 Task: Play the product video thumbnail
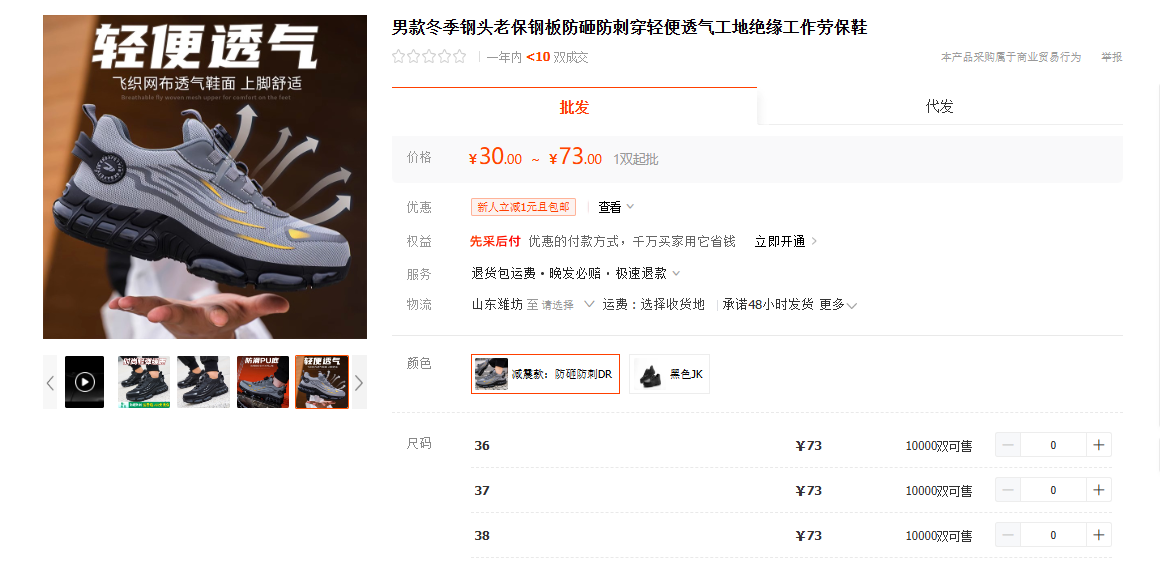point(84,382)
